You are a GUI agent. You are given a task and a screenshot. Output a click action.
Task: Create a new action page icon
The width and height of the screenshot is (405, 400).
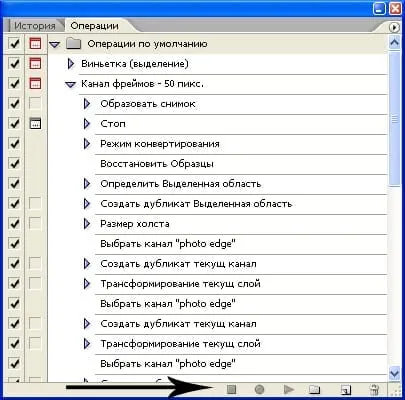coord(346,389)
